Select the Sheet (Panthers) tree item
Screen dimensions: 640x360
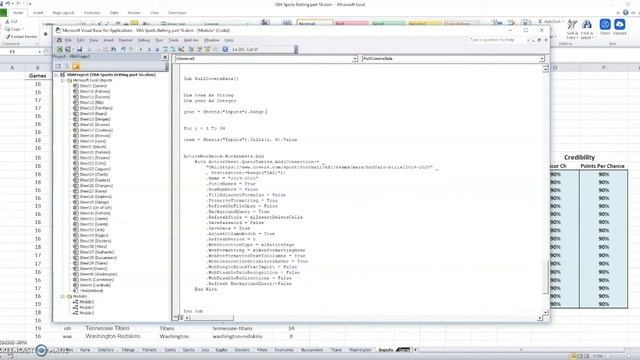[x=96, y=108]
